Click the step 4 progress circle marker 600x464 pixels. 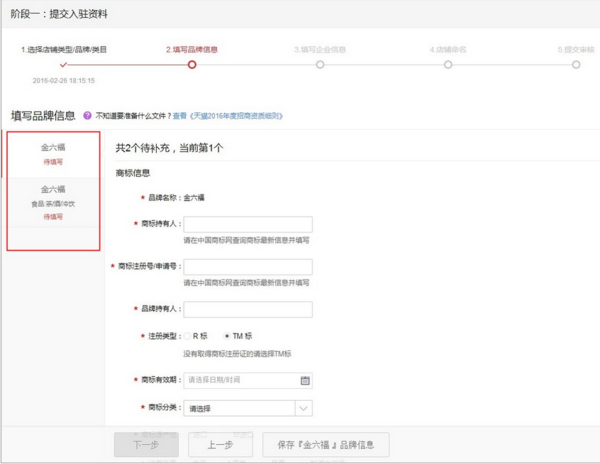[448, 65]
